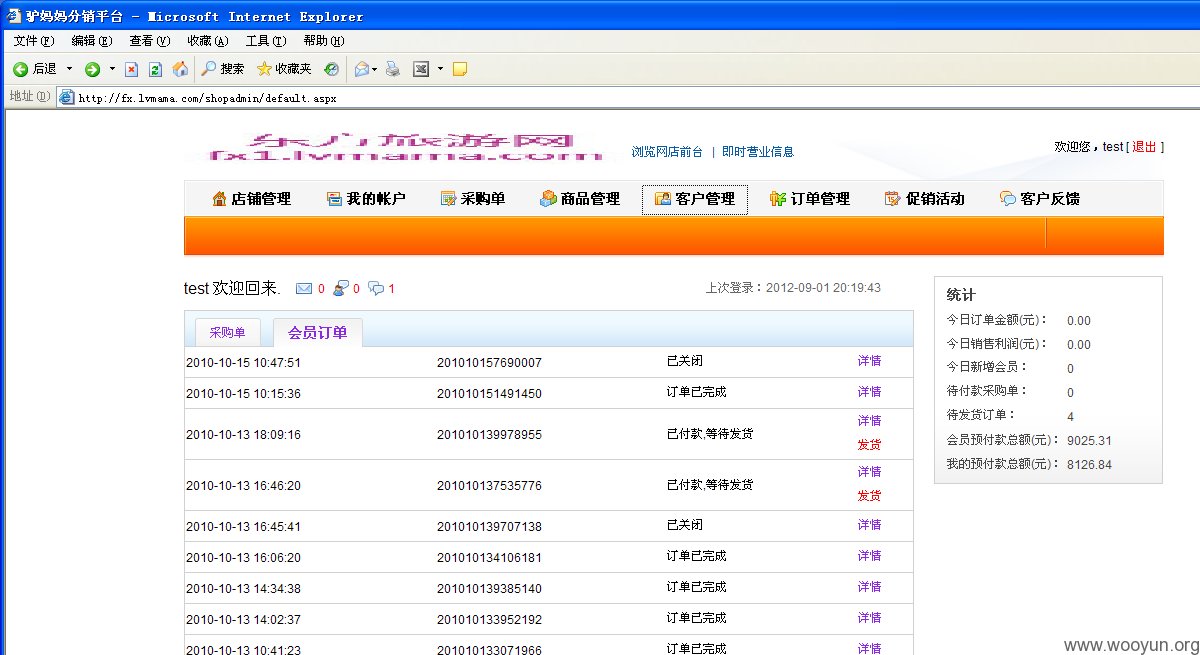Open 客户管理 navigation item
The height and width of the screenshot is (655, 1200).
695,199
